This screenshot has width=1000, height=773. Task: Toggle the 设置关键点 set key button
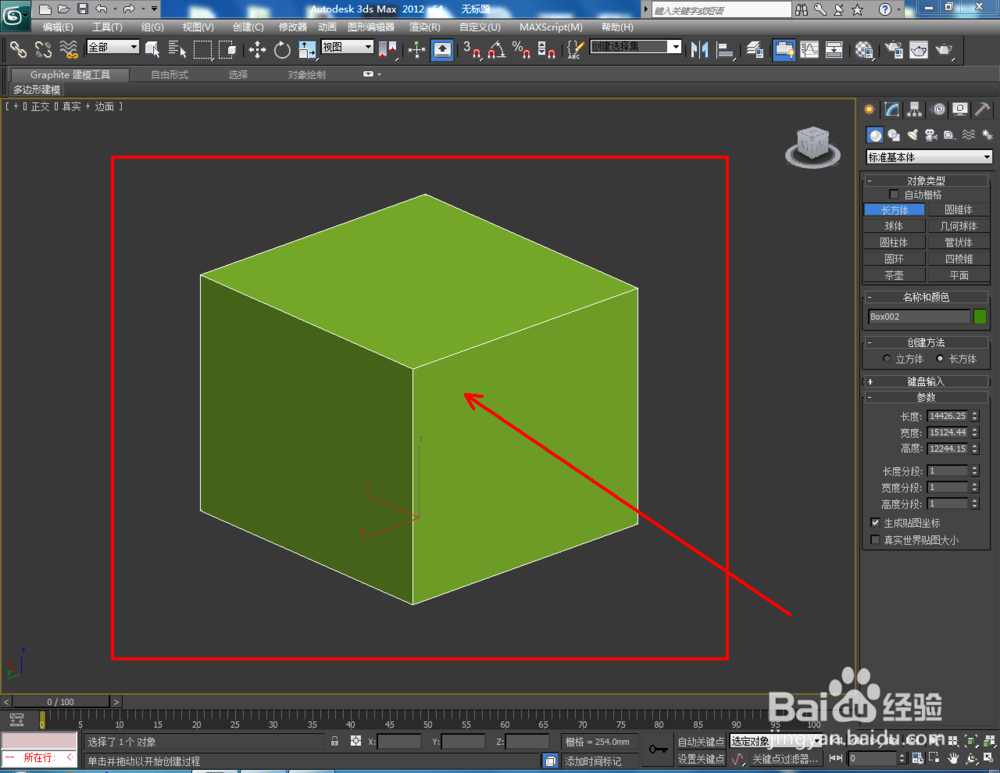point(700,758)
